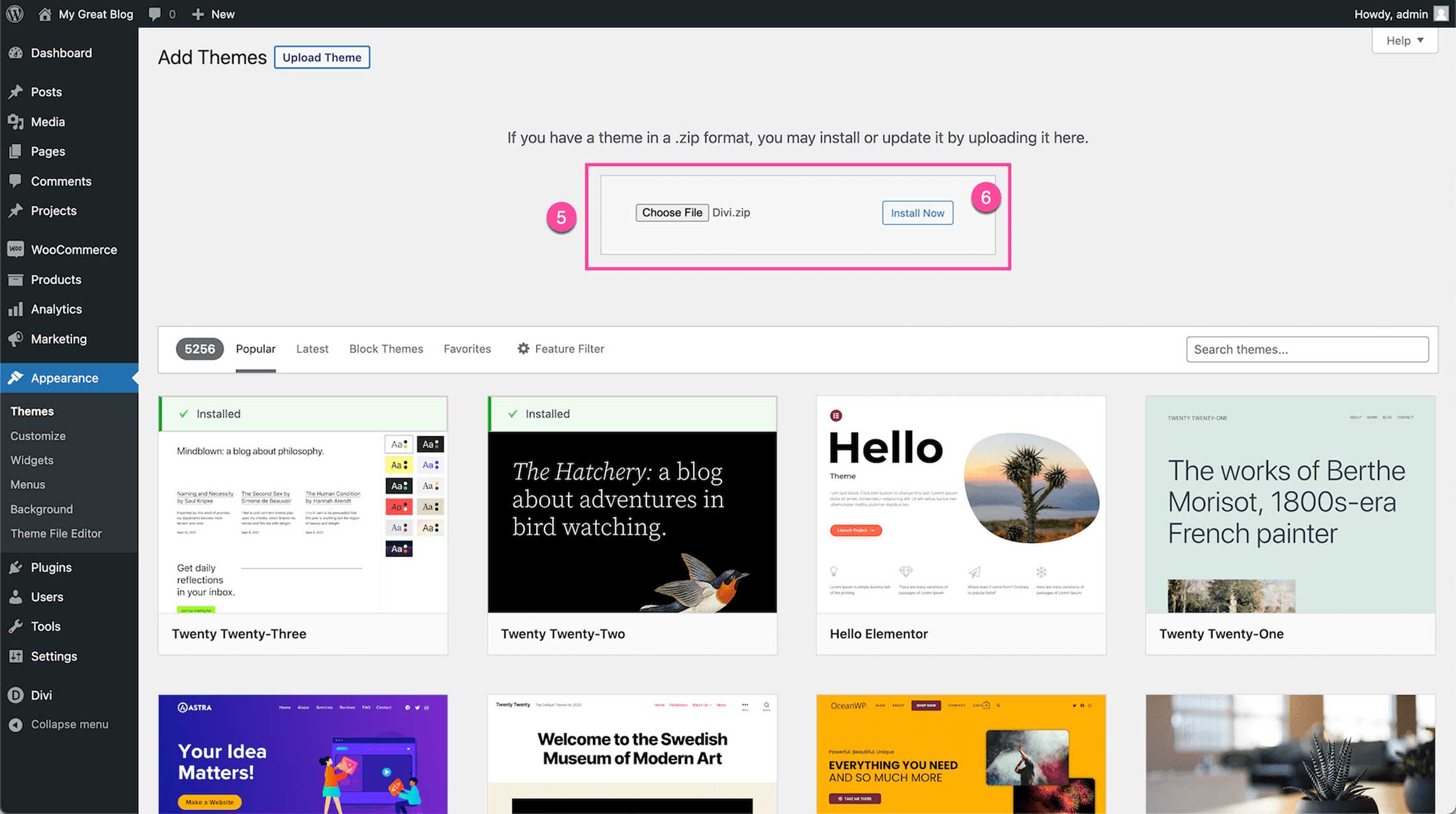This screenshot has height=814, width=1456.
Task: Expand the Help dropdown
Action: [1404, 40]
